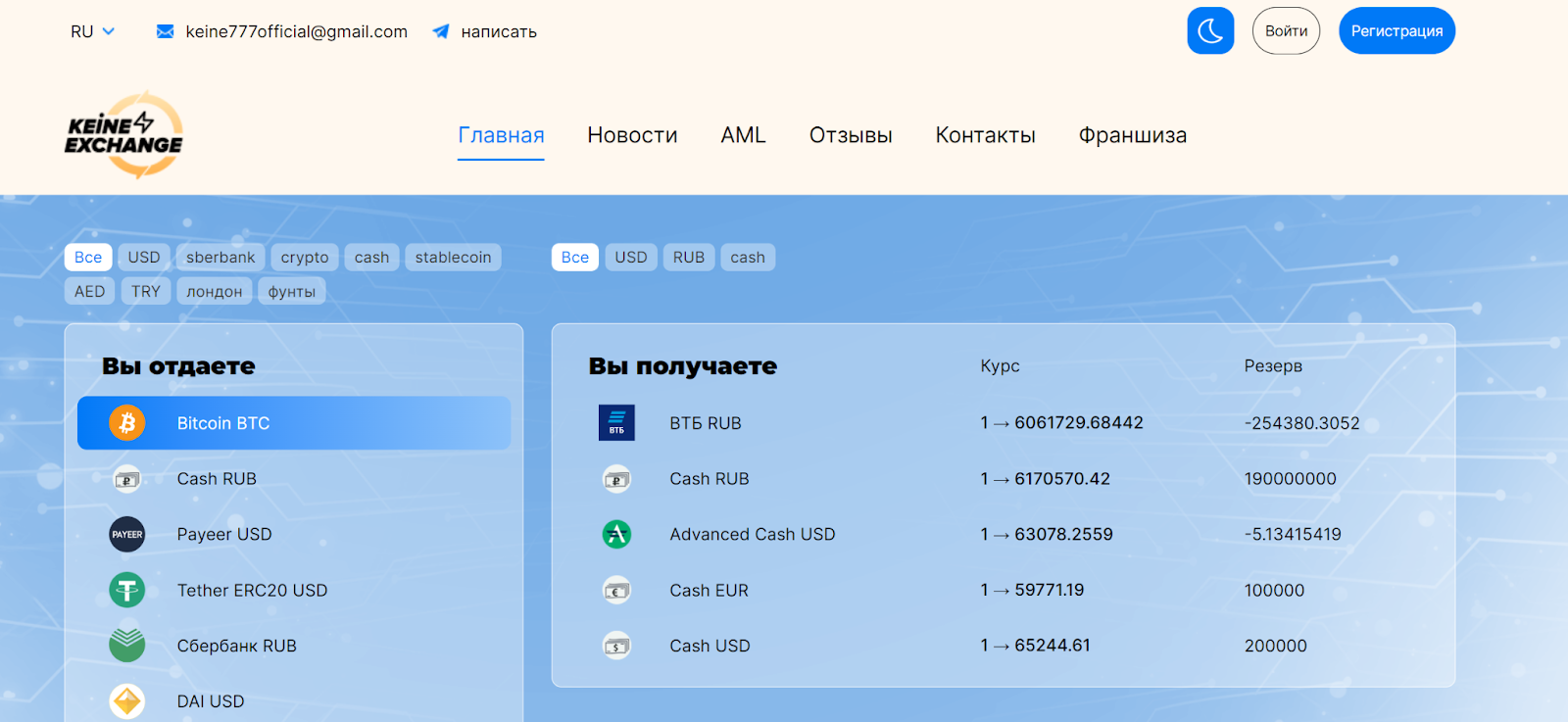1568x722 pixels.
Task: Open the keine777official@gmail.com email link
Action: pyautogui.click(x=296, y=31)
